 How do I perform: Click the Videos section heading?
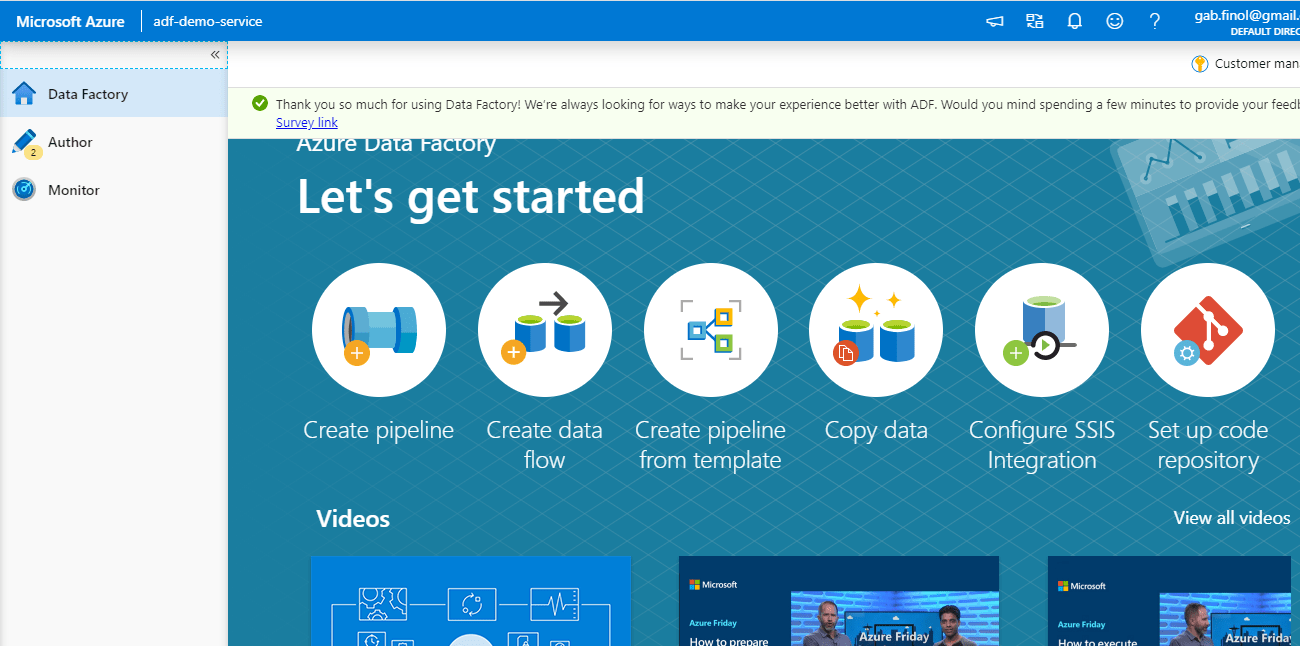tap(353, 518)
